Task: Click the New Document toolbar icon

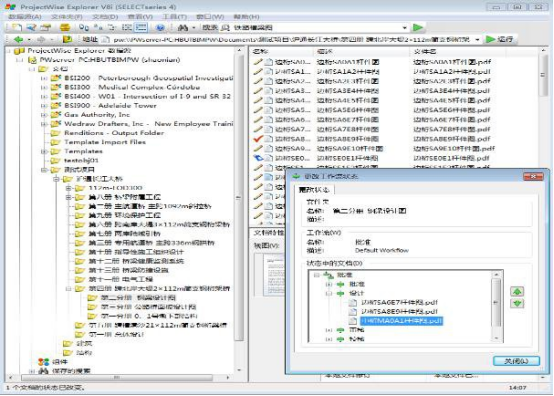Action: (x=16, y=27)
